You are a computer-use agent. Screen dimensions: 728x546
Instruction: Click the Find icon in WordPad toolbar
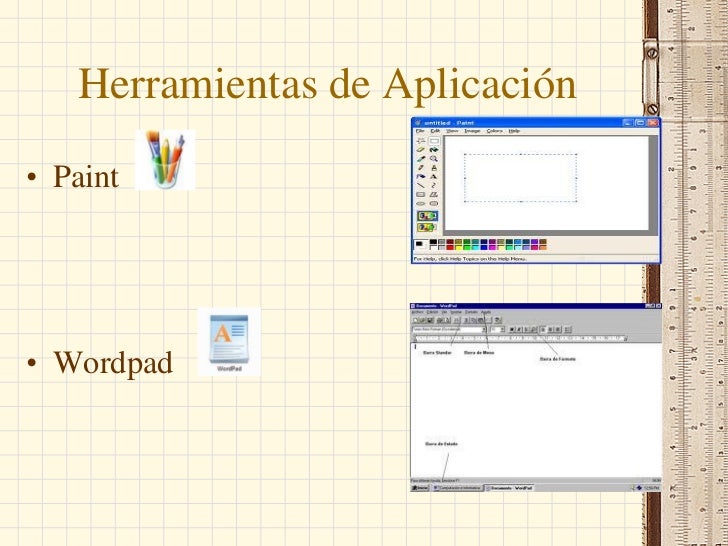pyautogui.click(x=457, y=320)
